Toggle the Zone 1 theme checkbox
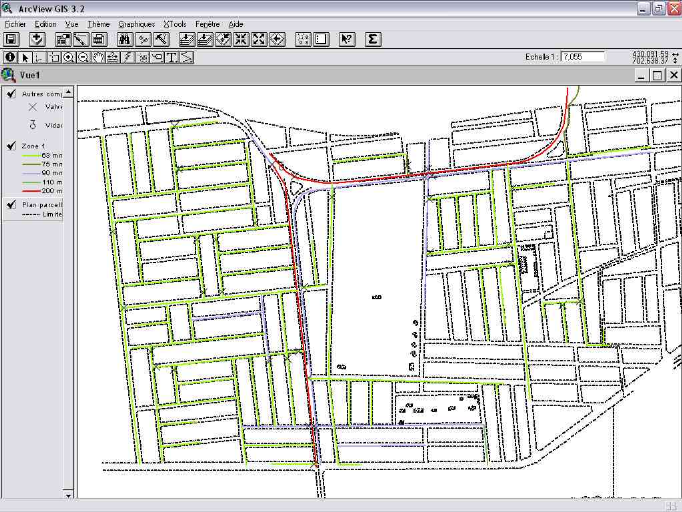This screenshot has width=682, height=512. tap(10, 146)
